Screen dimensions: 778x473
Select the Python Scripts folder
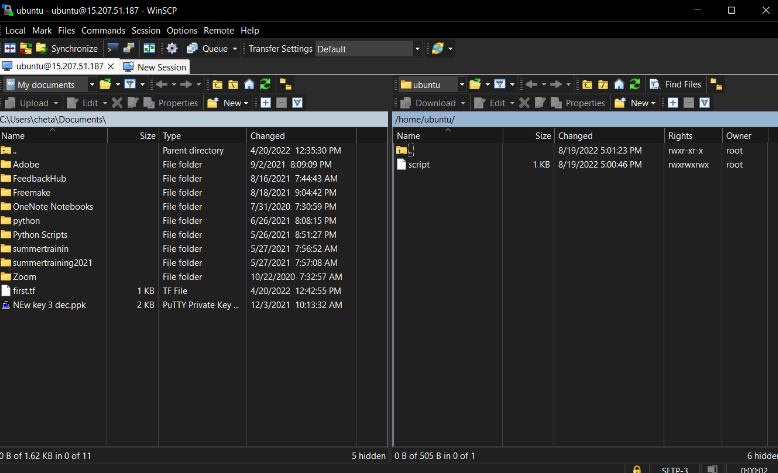coord(40,235)
